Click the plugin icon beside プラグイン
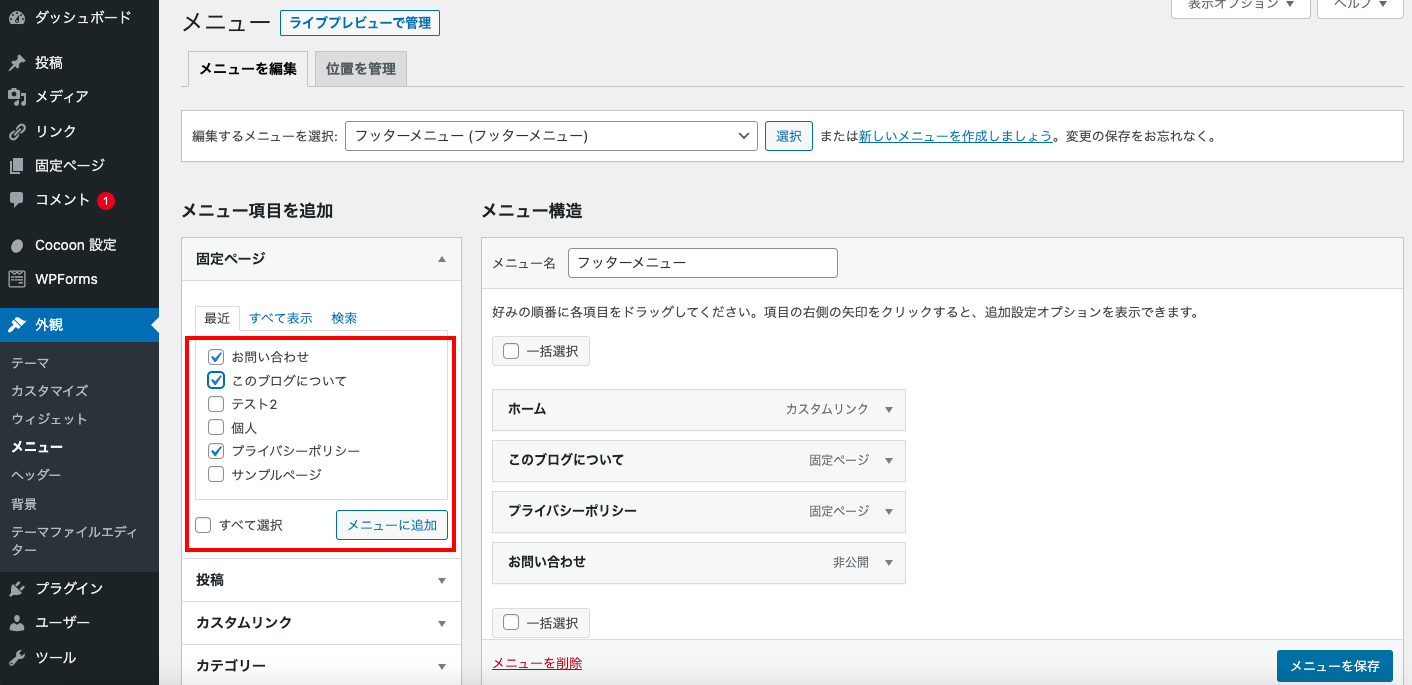 click(x=17, y=589)
